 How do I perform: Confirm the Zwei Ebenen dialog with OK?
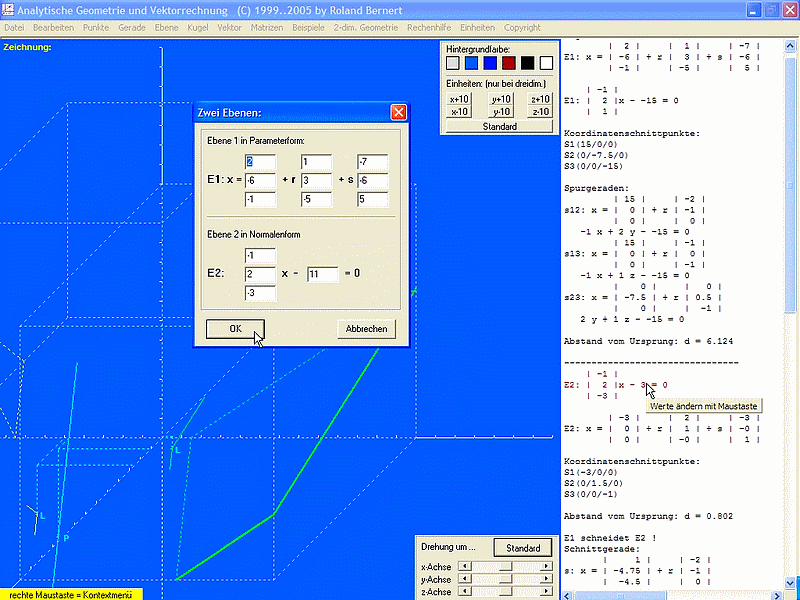tap(235, 328)
